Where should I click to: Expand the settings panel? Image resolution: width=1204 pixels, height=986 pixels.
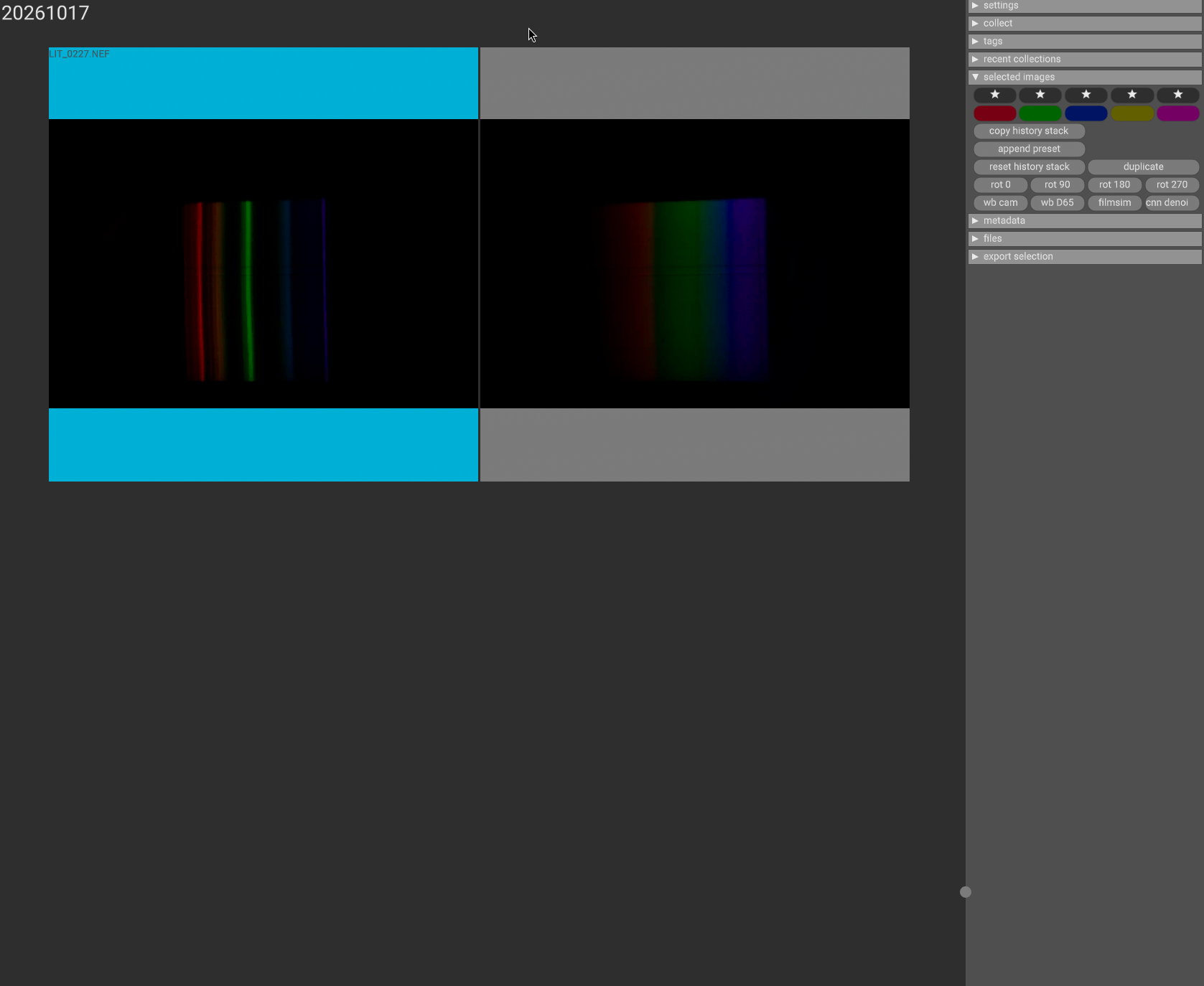1085,6
